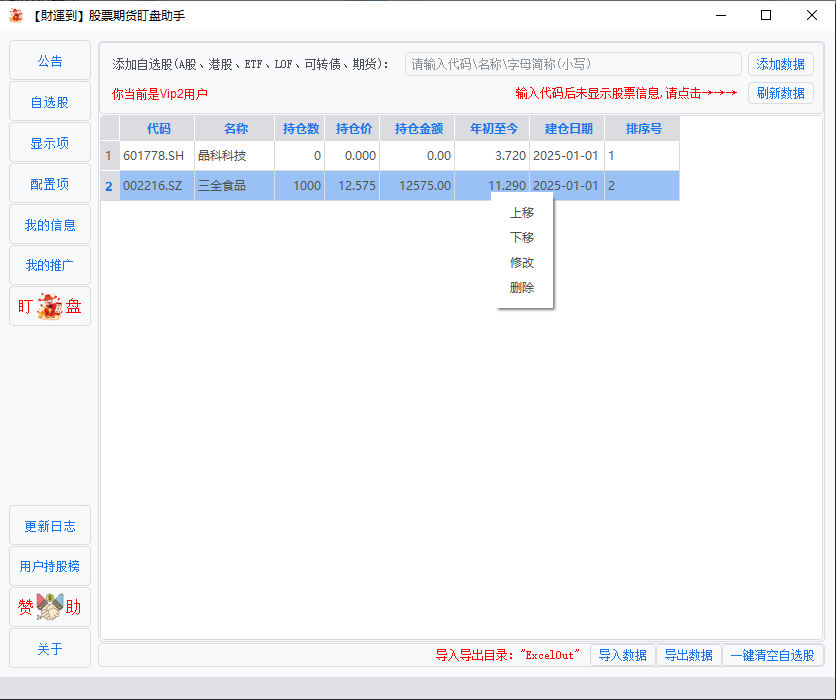This screenshot has height=700, width=836.
Task: View 我的信息 user info
Action: pyautogui.click(x=49, y=224)
